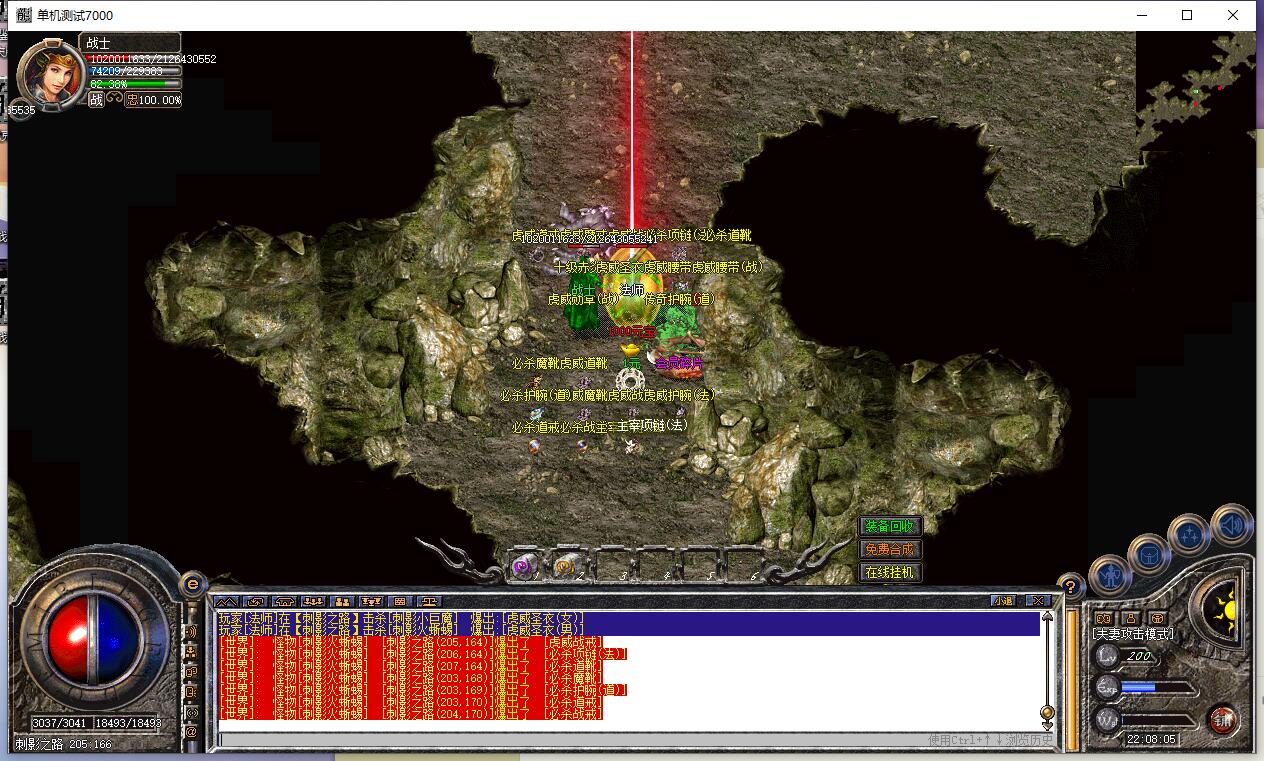This screenshot has height=761, width=1264.
Task: Click the round 'e' button above the chat panel
Action: (x=192, y=583)
